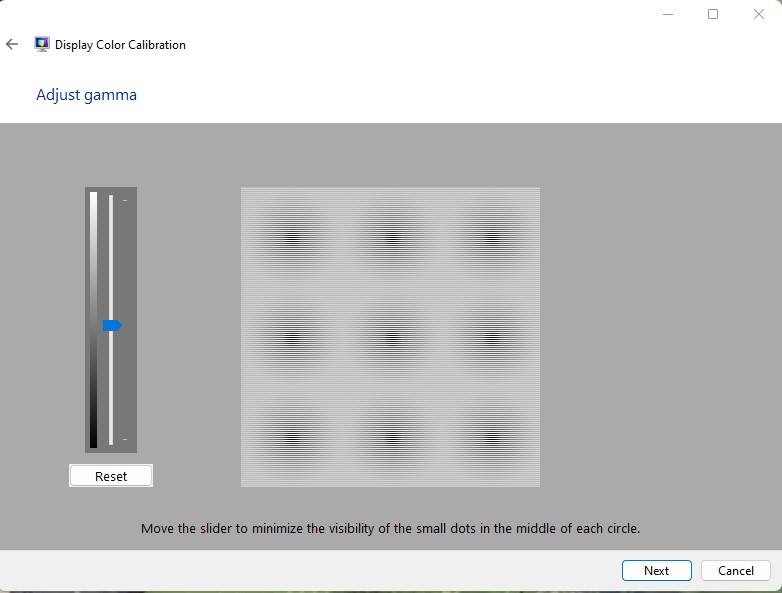782x593 pixels.
Task: Go back using the back arrow
Action: pyautogui.click(x=12, y=44)
